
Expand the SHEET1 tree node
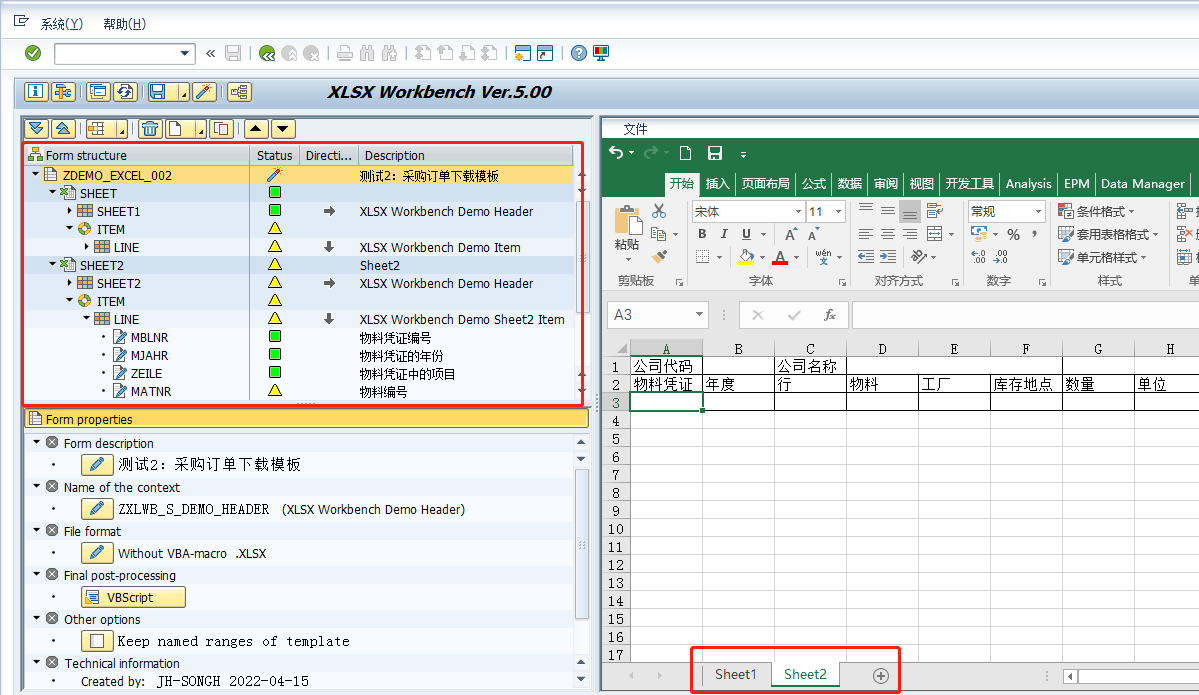coord(70,210)
